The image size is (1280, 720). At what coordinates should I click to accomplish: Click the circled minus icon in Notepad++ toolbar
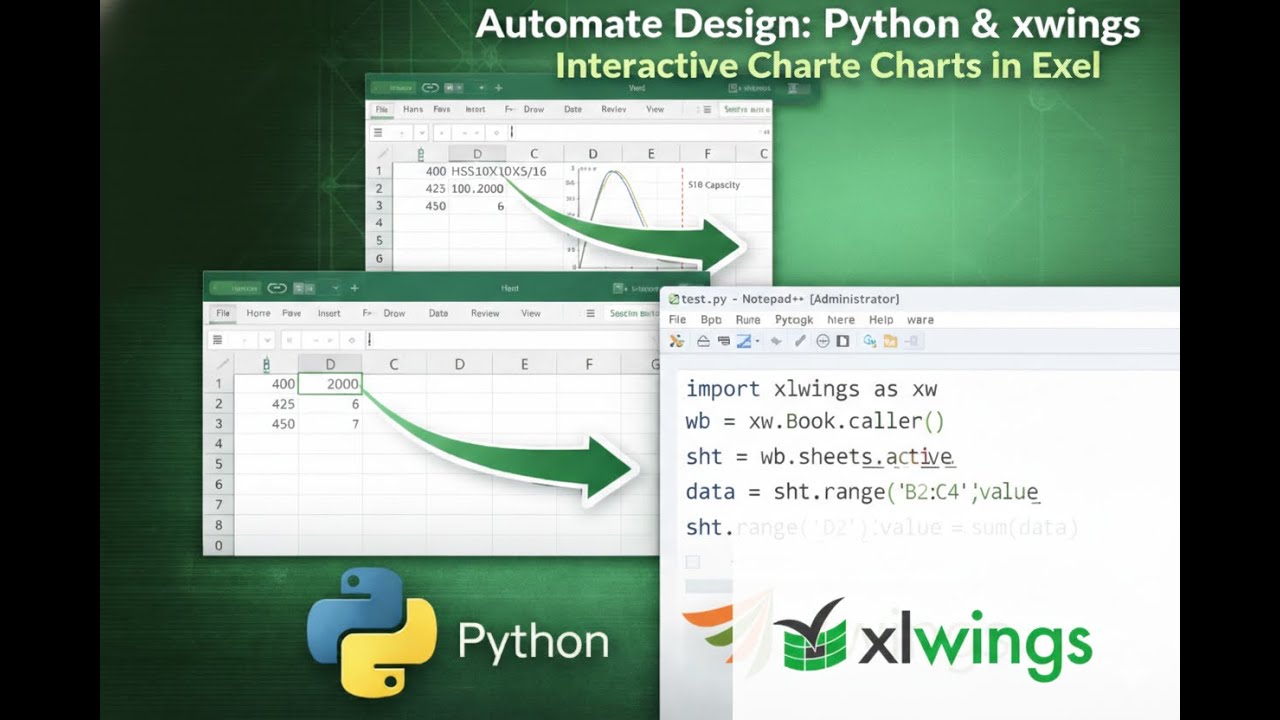[x=823, y=341]
